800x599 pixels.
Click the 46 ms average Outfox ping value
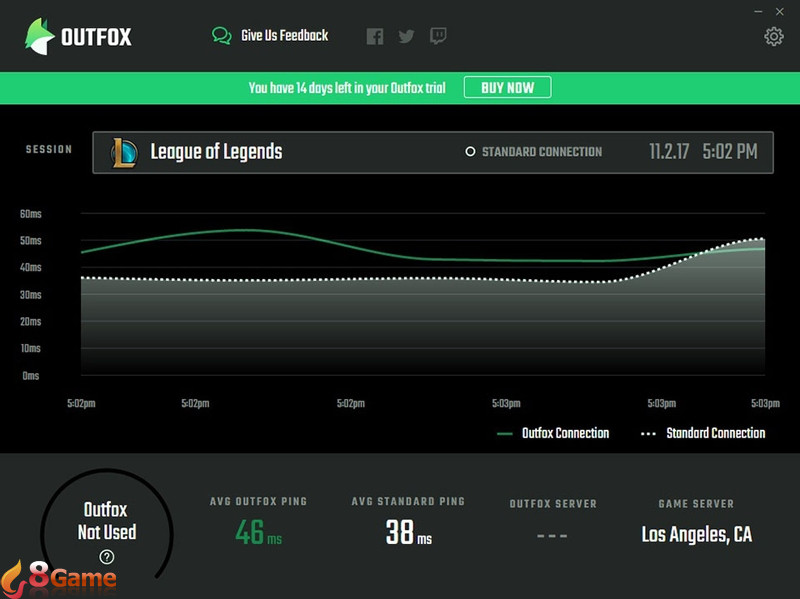(258, 533)
